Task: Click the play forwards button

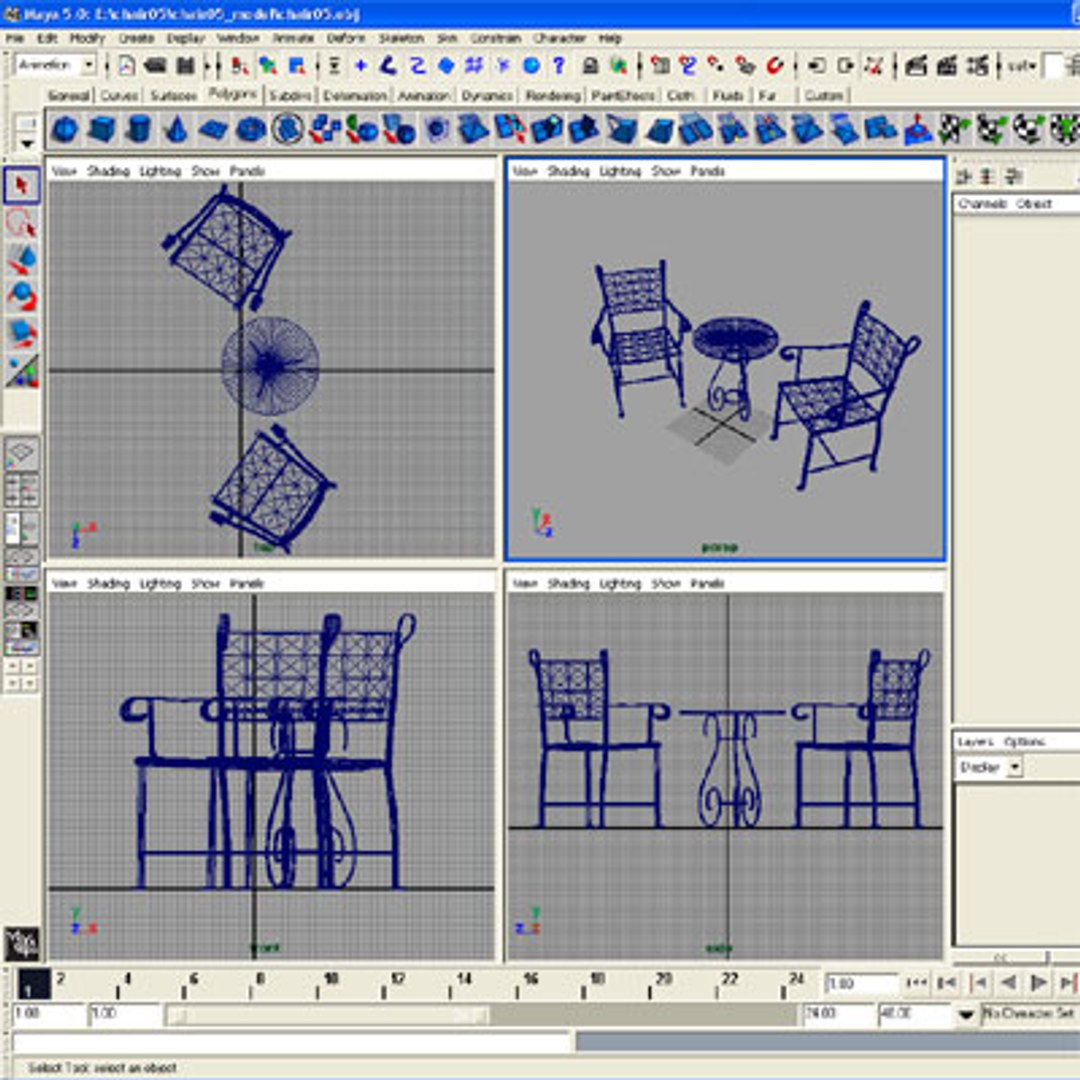Action: [x=1039, y=983]
